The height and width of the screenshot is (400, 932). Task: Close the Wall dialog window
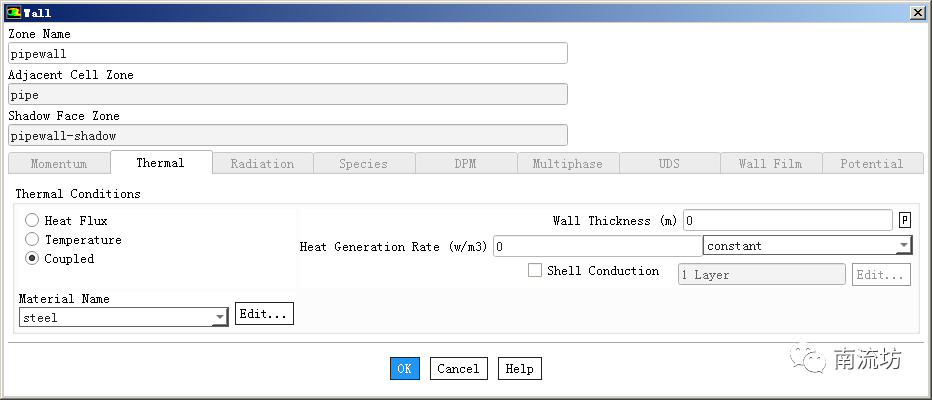click(x=917, y=13)
